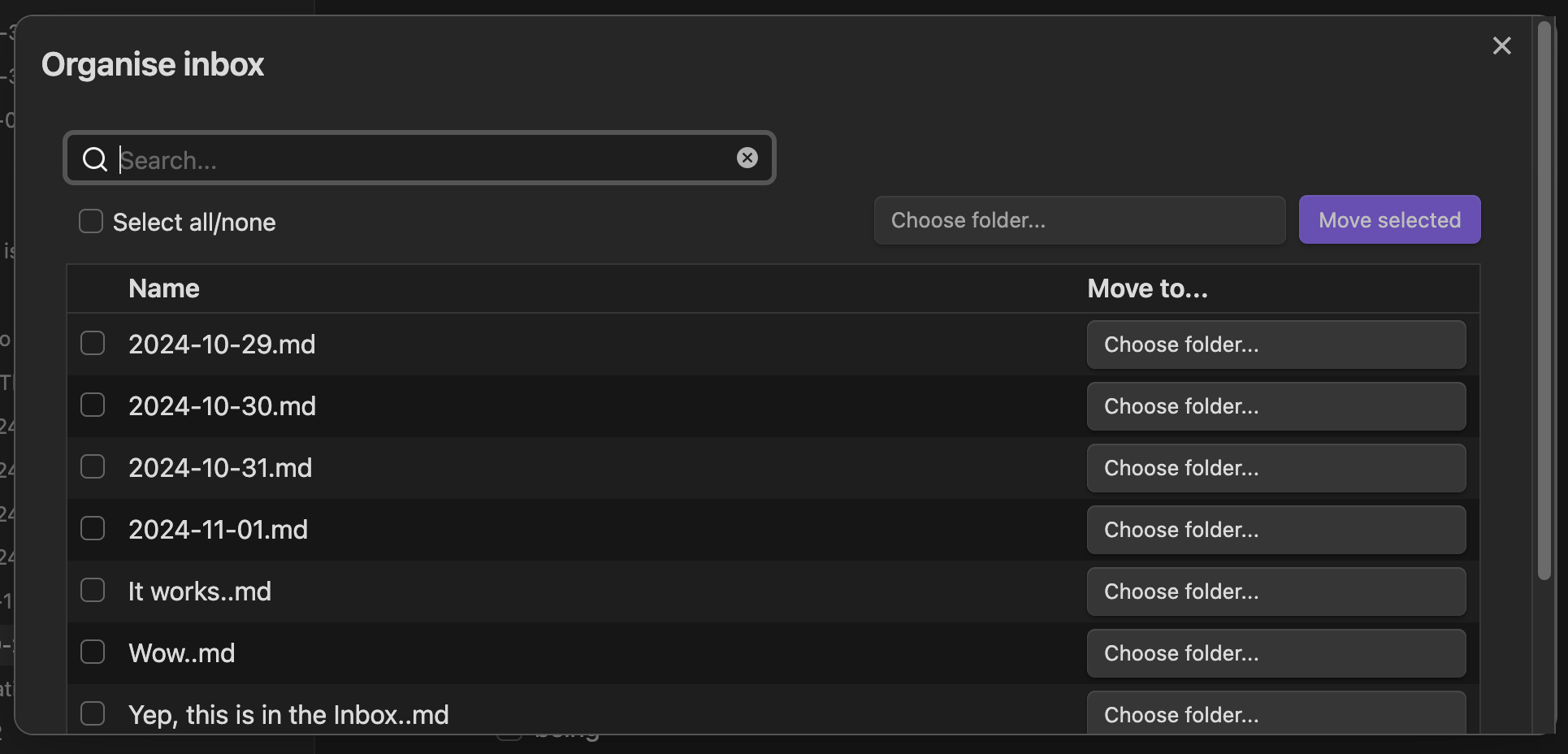Open the Choose folder box for Wow..md
Image resolution: width=1568 pixels, height=754 pixels.
pos(1276,653)
